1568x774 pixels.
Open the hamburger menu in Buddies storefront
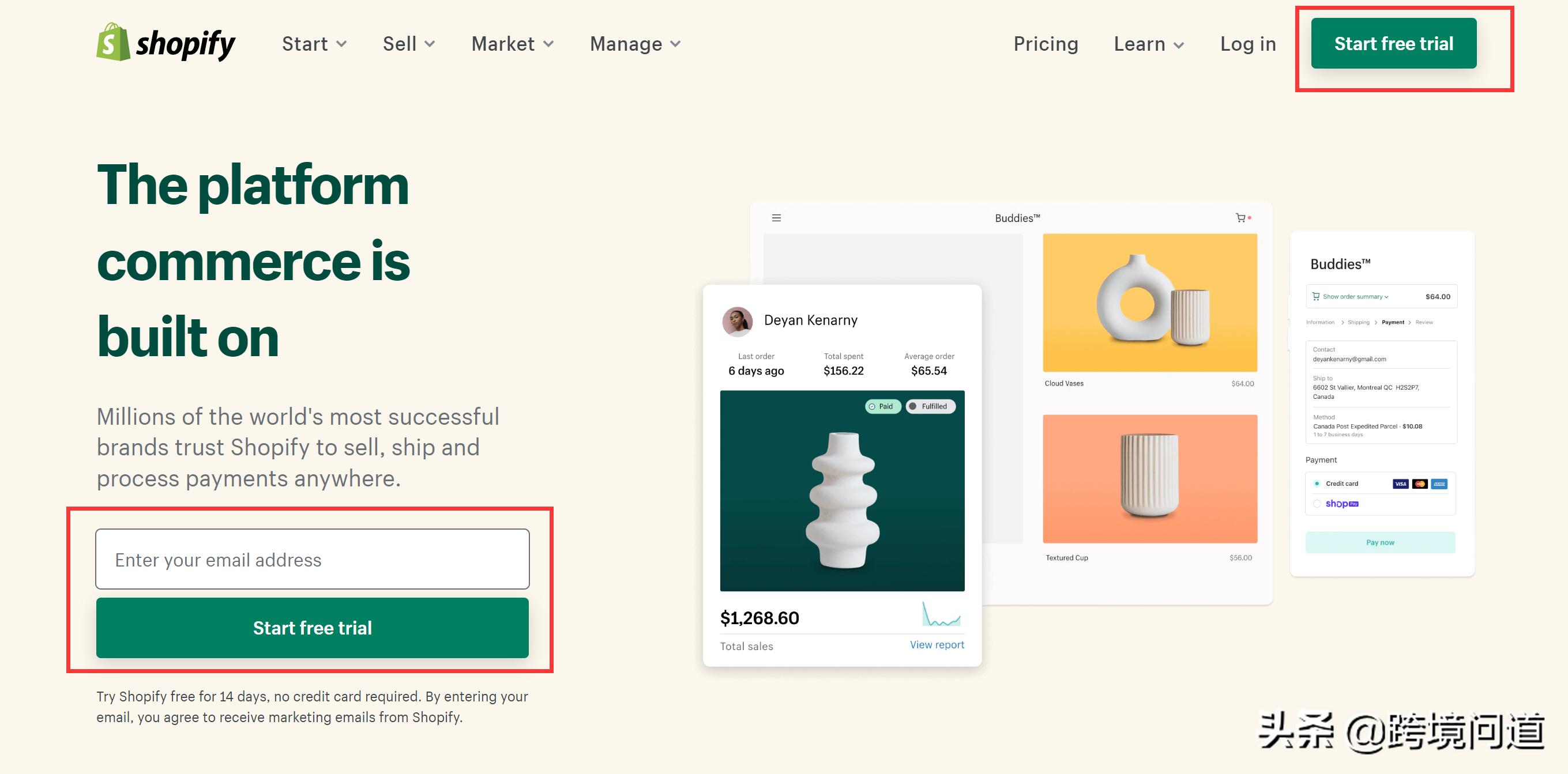click(x=777, y=218)
